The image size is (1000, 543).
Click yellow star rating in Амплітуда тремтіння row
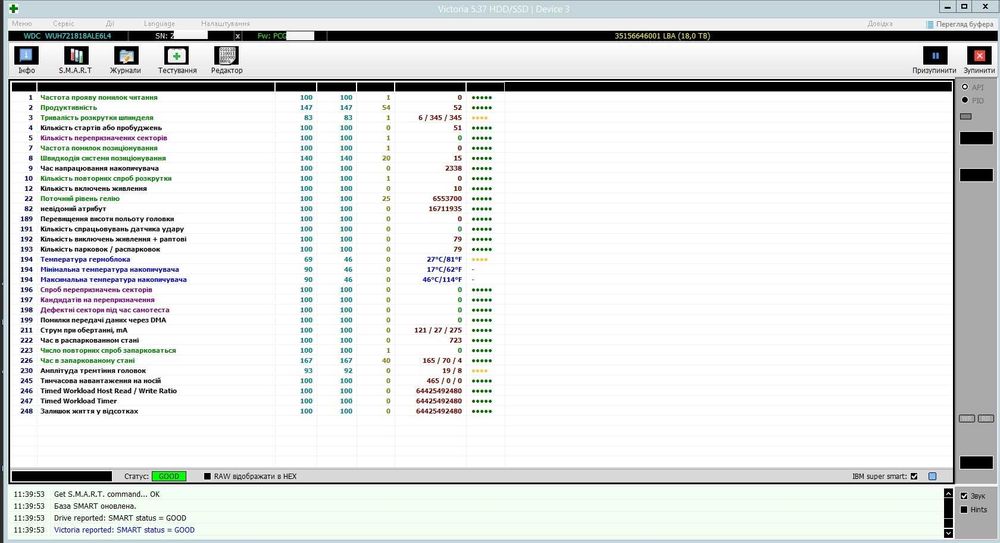(480, 371)
